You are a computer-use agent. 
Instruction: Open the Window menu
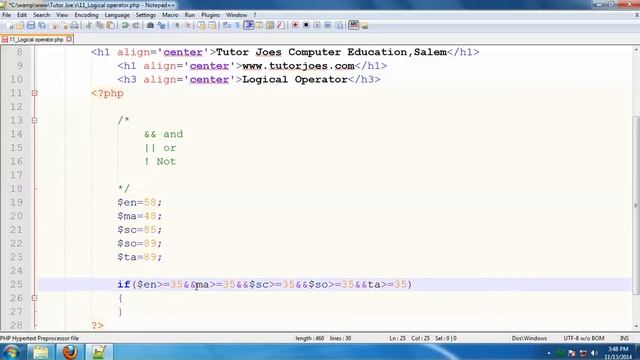tap(236, 15)
